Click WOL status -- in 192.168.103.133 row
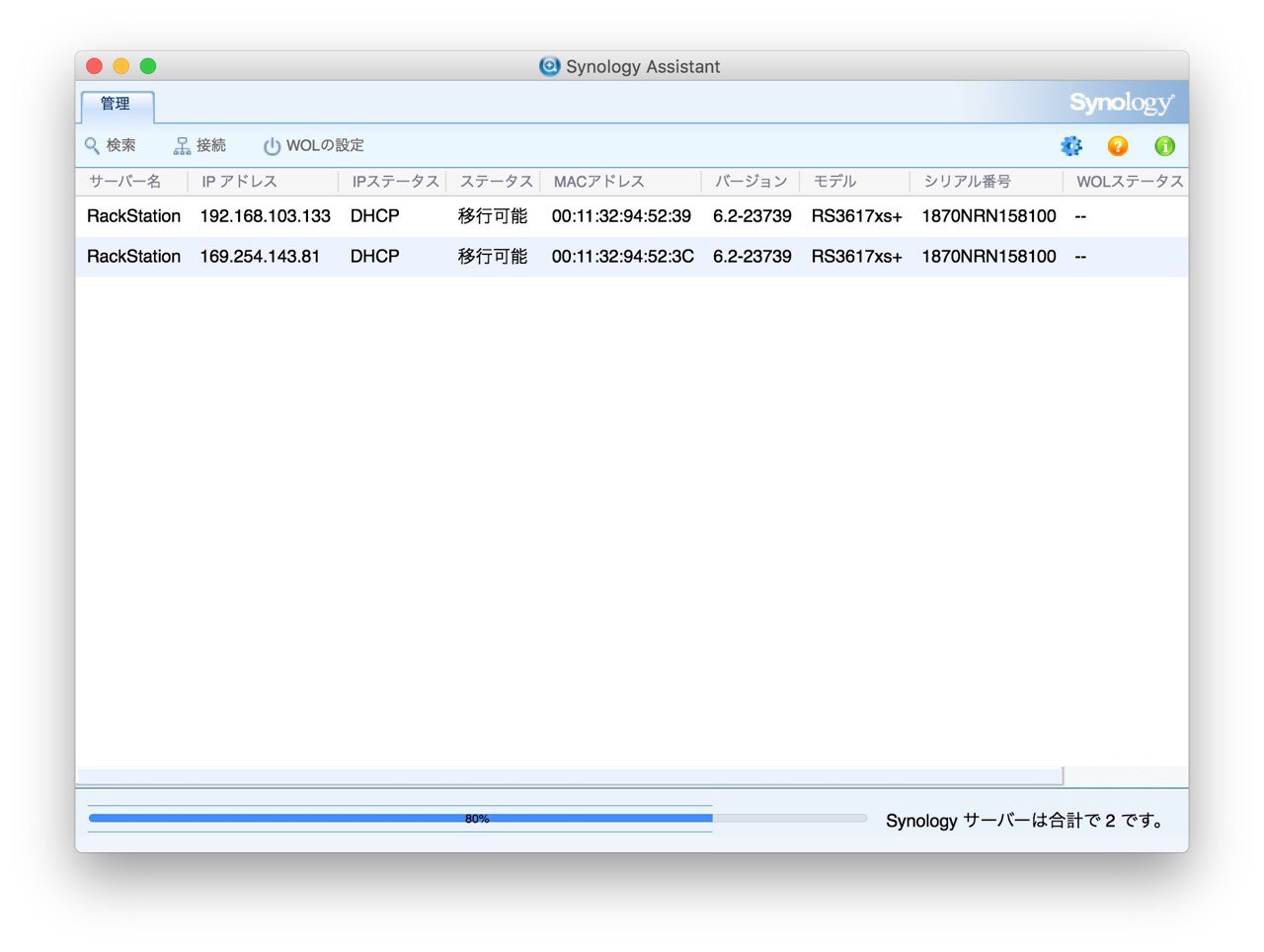The height and width of the screenshot is (952, 1264). [x=1080, y=216]
